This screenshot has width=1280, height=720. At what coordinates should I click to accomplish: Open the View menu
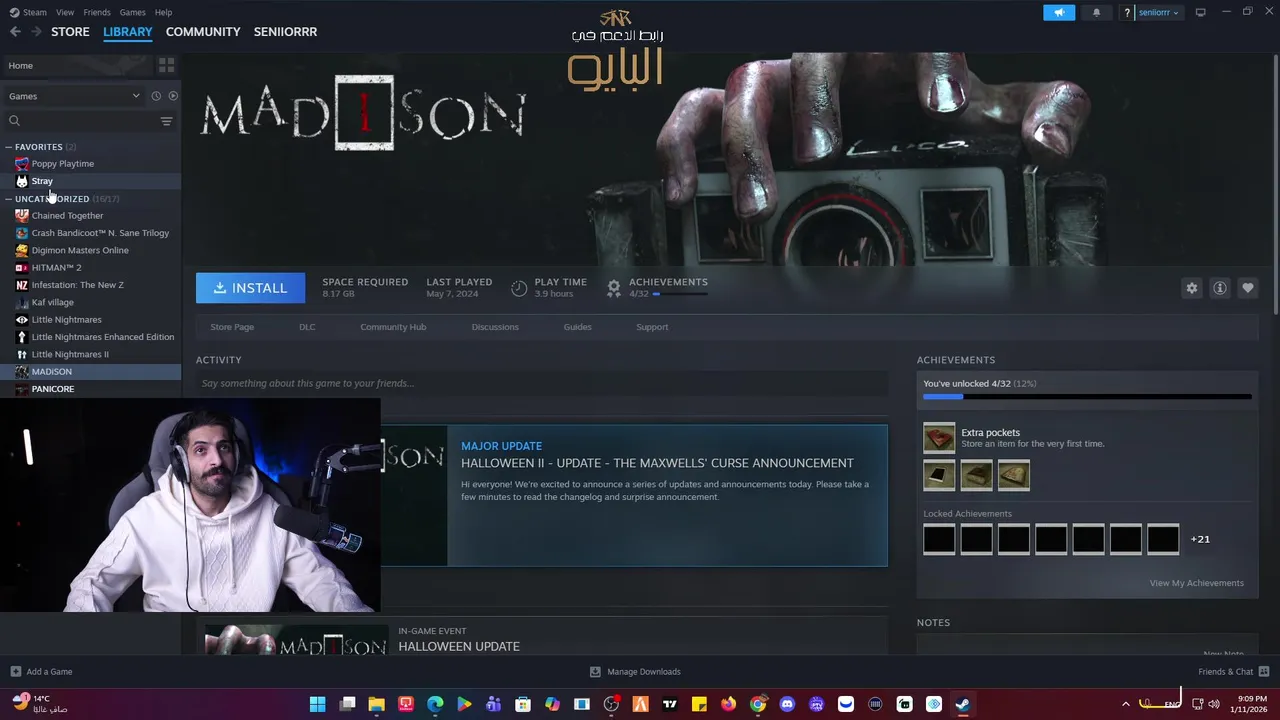pos(65,12)
